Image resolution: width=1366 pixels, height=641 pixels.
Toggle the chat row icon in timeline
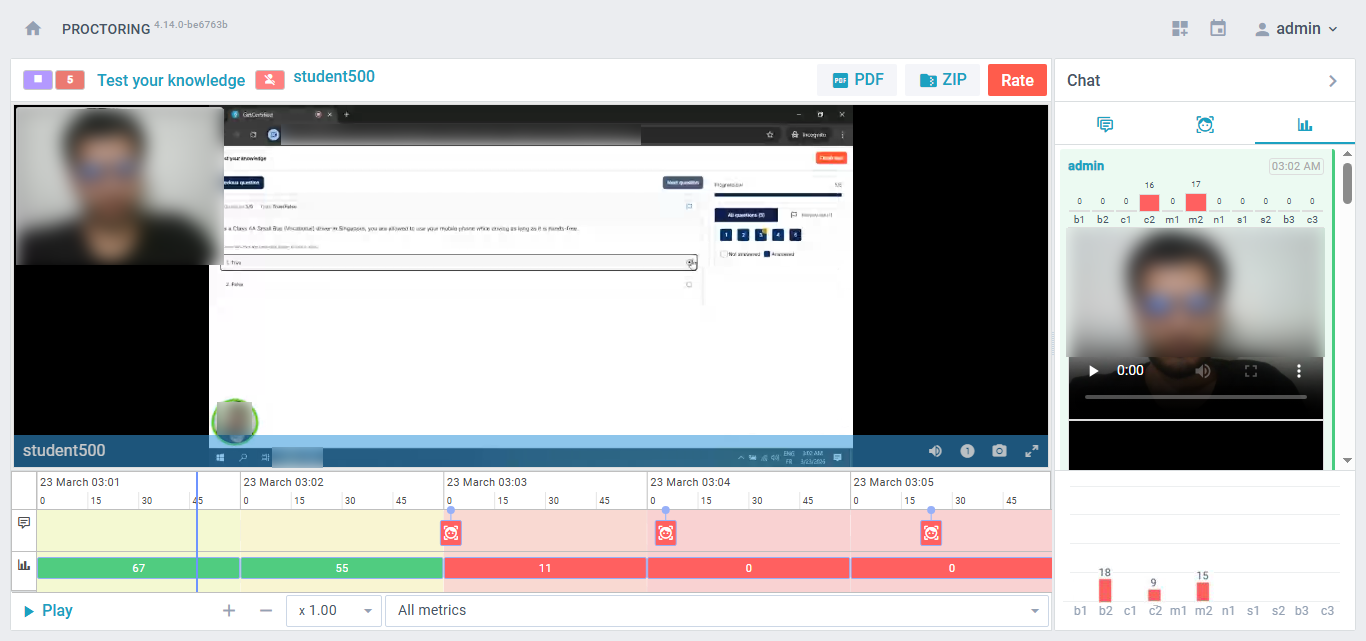pyautogui.click(x=24, y=522)
